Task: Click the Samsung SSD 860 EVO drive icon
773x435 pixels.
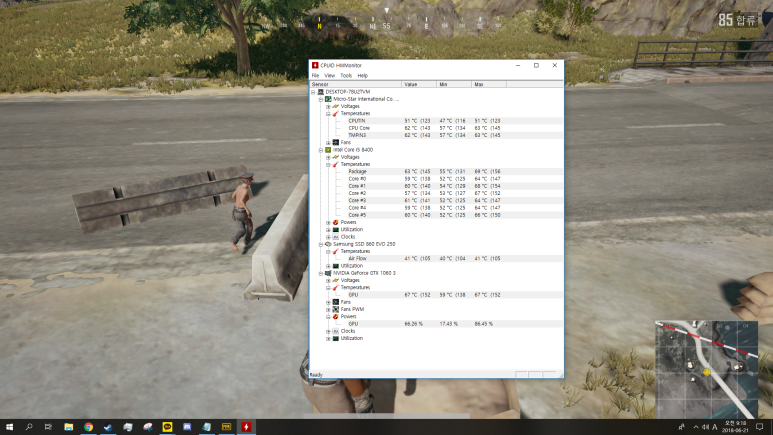Action: tap(328, 243)
